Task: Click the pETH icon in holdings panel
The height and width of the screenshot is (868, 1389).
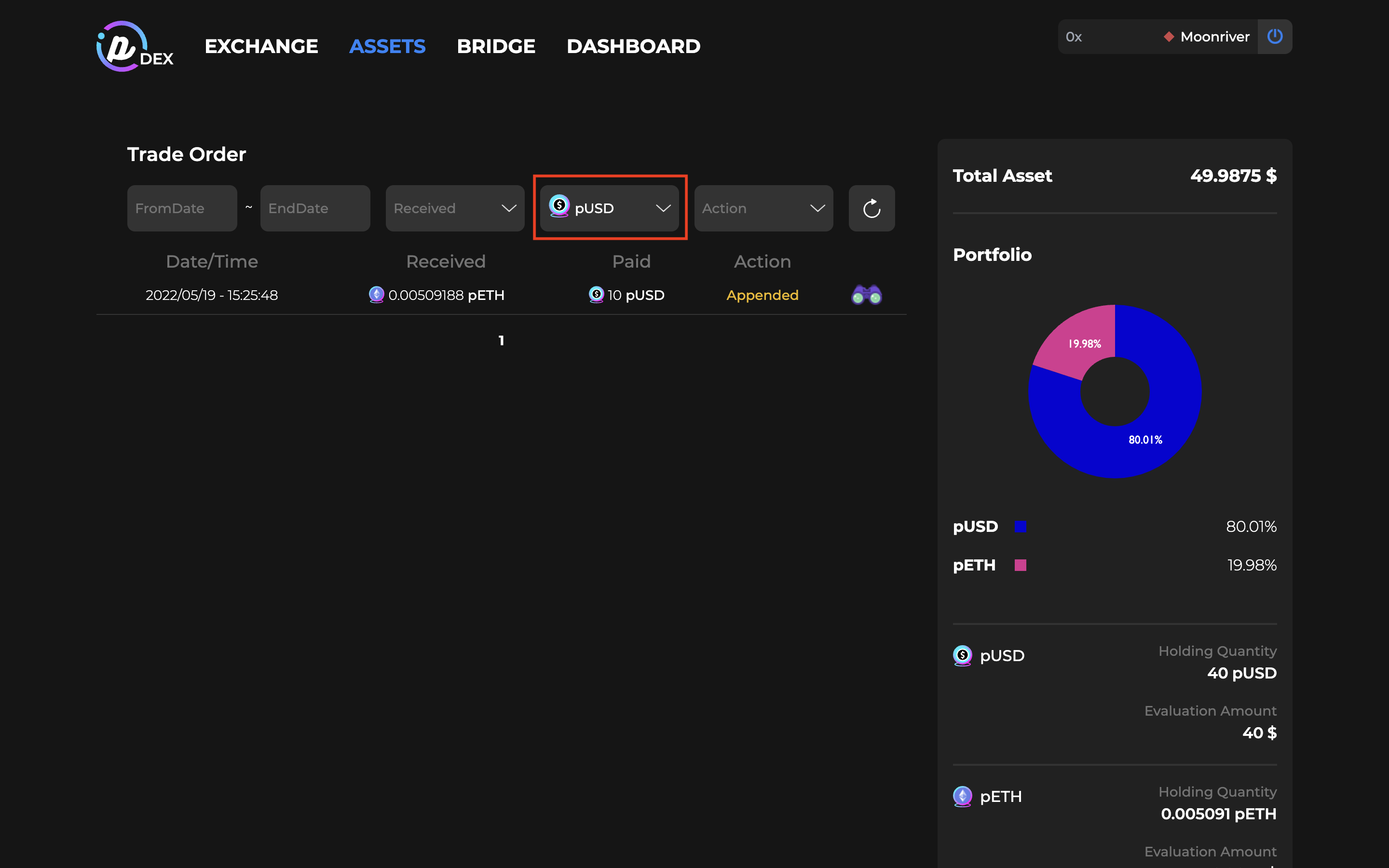Action: (x=963, y=796)
